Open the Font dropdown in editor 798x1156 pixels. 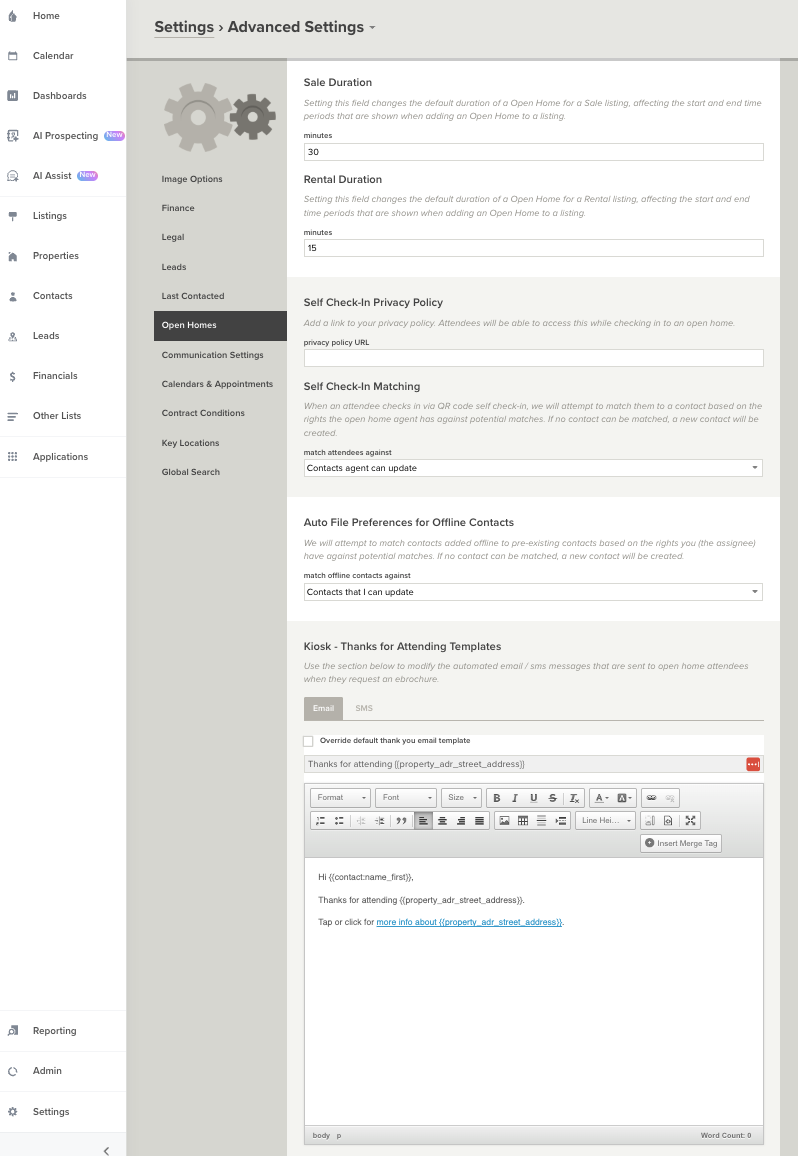(406, 798)
